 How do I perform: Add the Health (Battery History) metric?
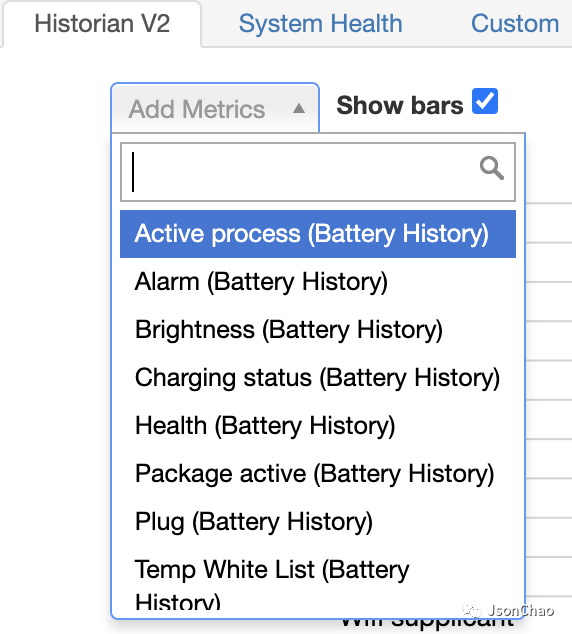318,426
